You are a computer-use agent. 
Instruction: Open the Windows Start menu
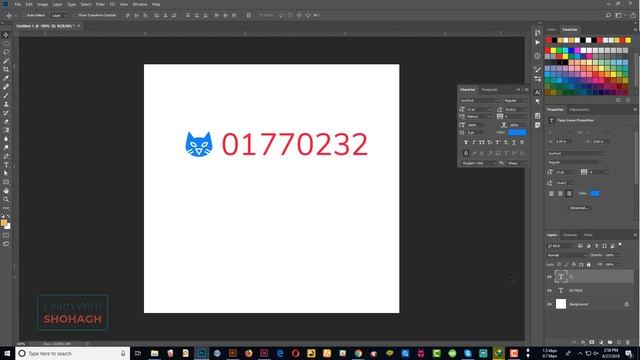pos(7,353)
